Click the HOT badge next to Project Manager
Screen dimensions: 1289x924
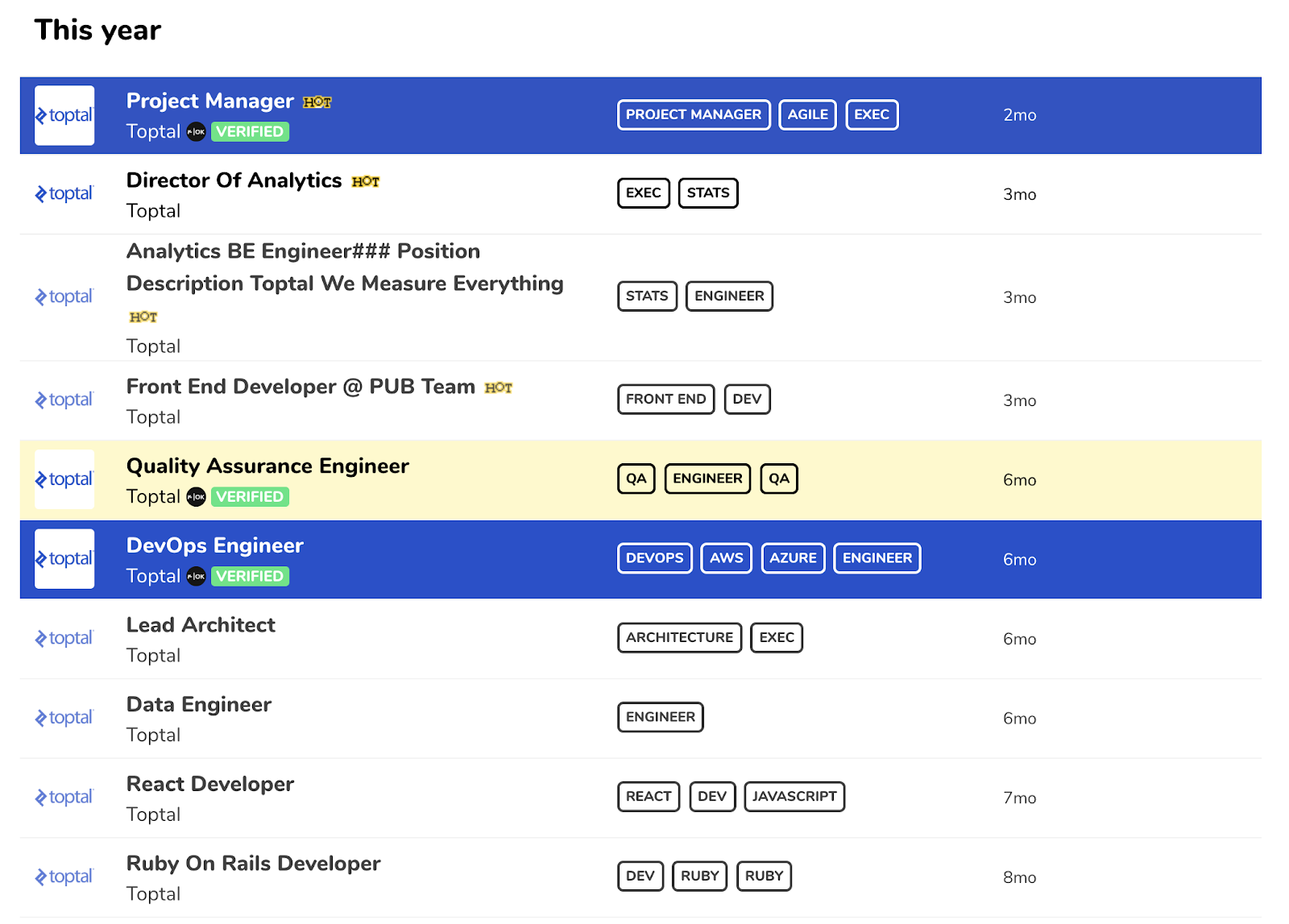[317, 102]
